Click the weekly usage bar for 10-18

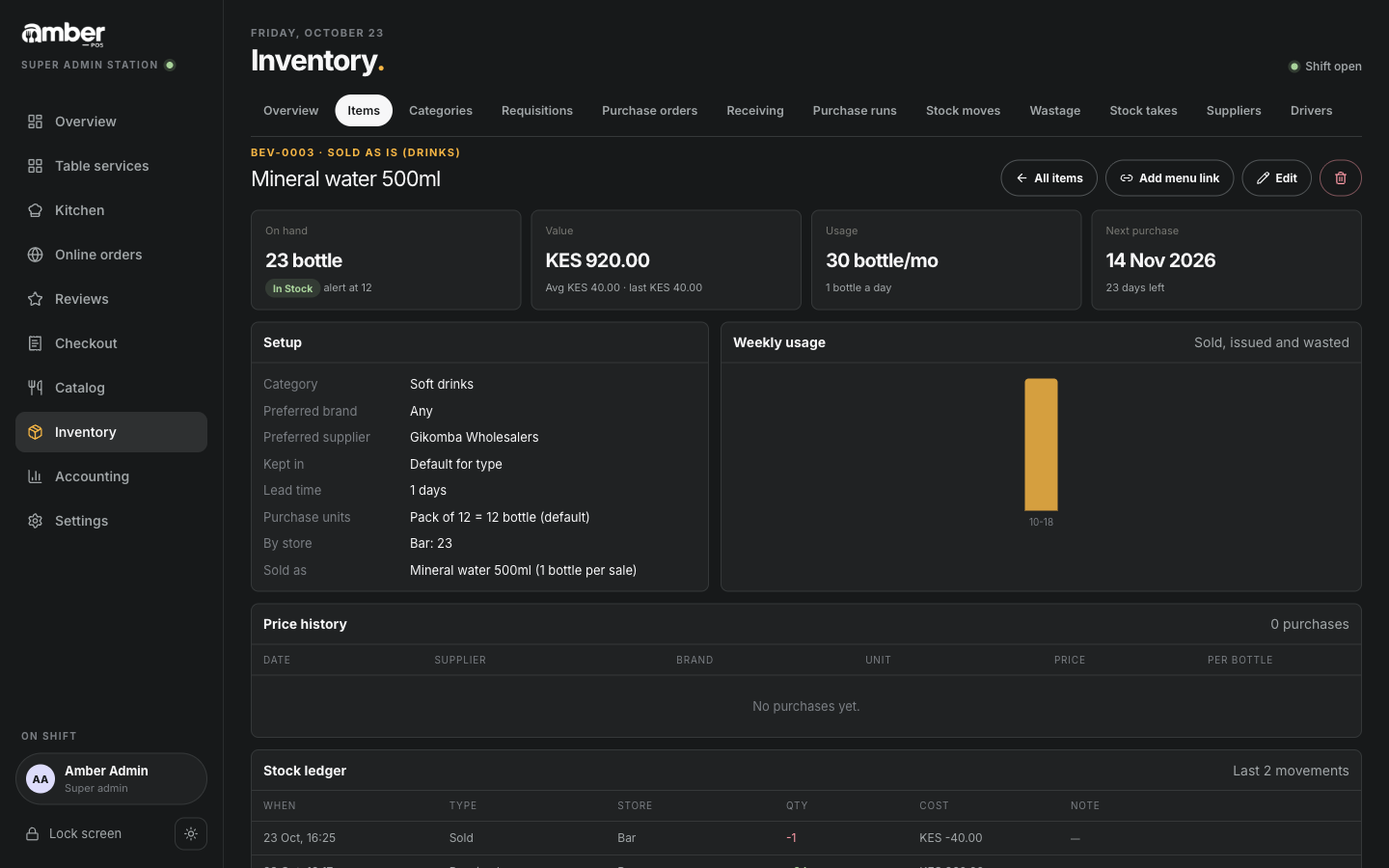tap(1041, 445)
